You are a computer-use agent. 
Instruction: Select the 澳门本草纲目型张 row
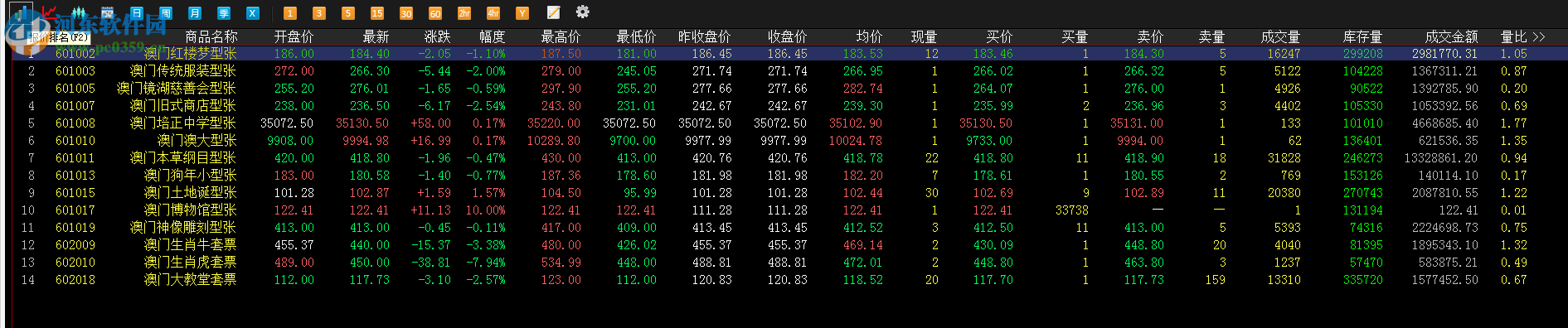pos(790,158)
